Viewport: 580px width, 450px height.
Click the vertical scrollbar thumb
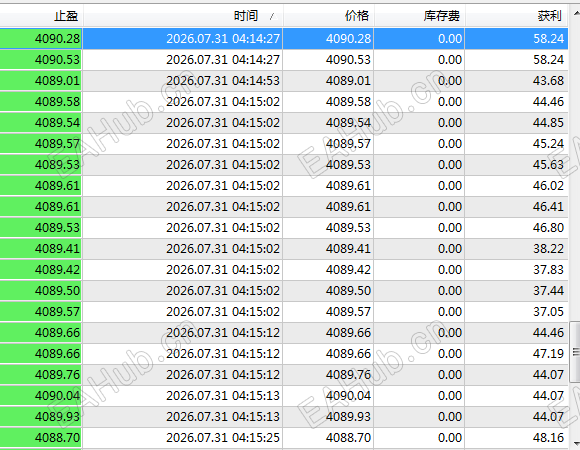coord(576,352)
